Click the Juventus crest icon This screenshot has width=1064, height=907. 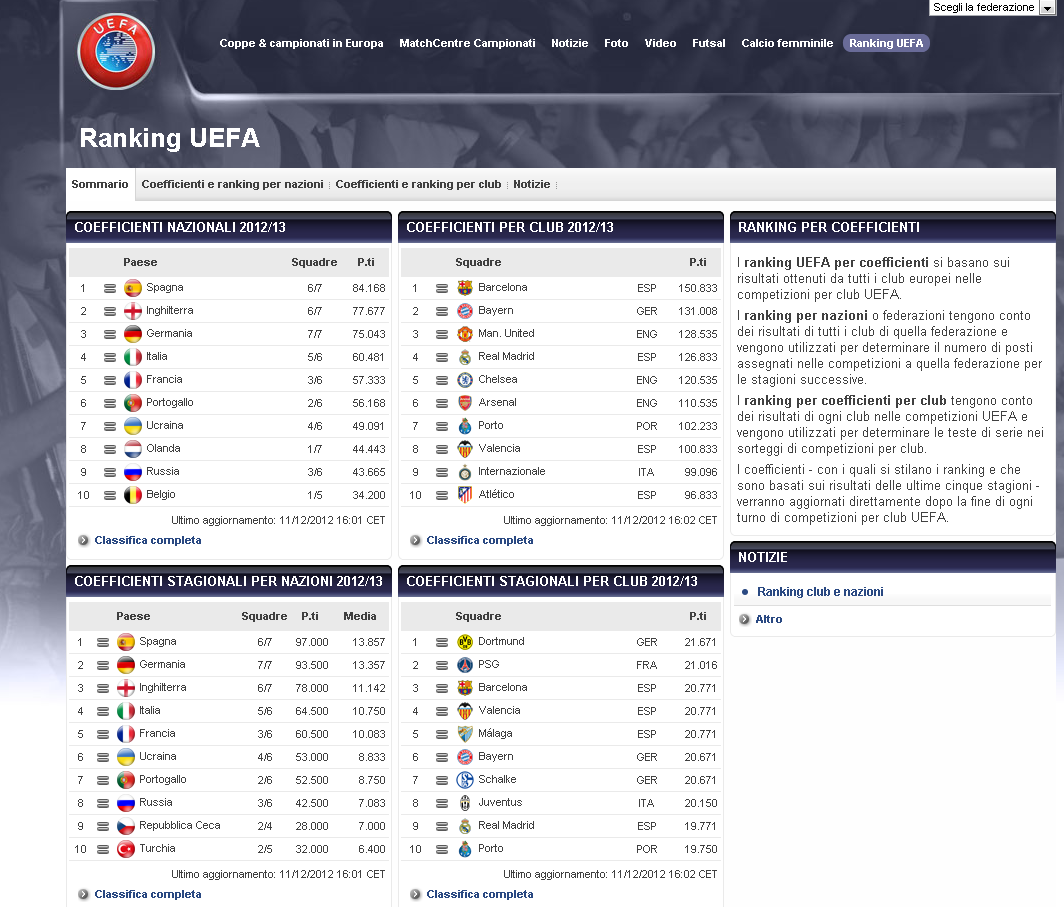coord(464,803)
